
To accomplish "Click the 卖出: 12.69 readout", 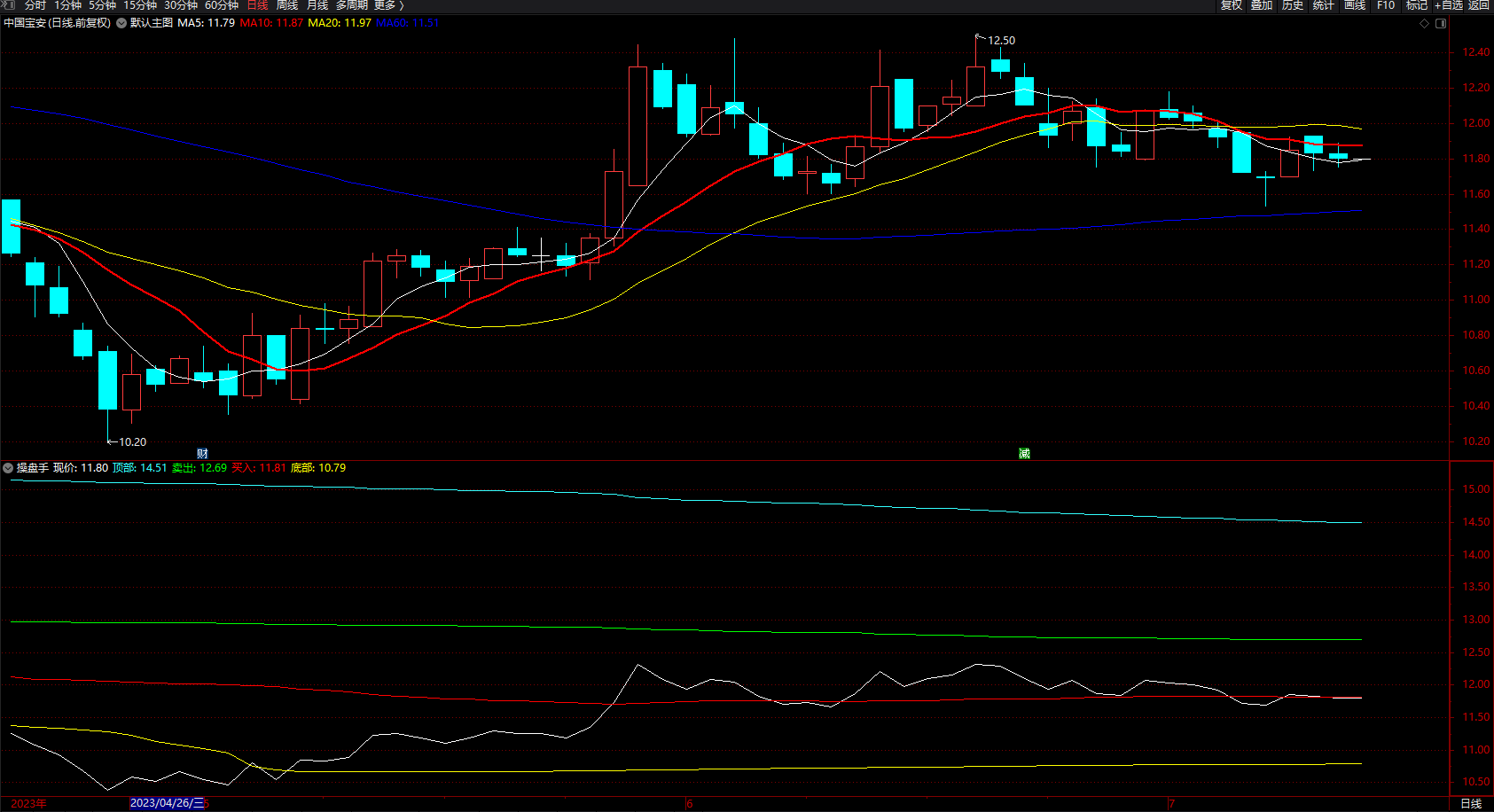I will [199, 468].
